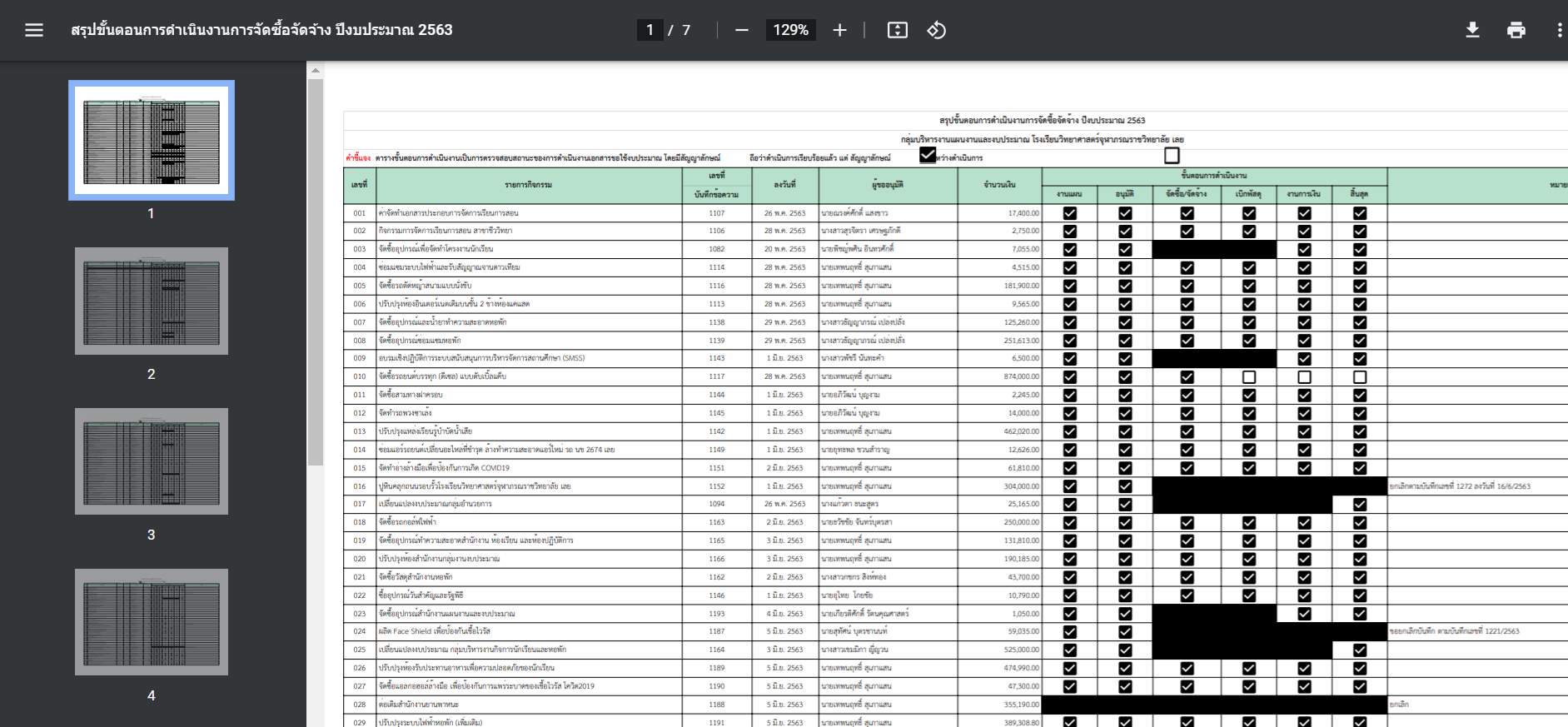1568x727 pixels.
Task: Click row number 020 in the เลขที่ column
Action: point(360,559)
